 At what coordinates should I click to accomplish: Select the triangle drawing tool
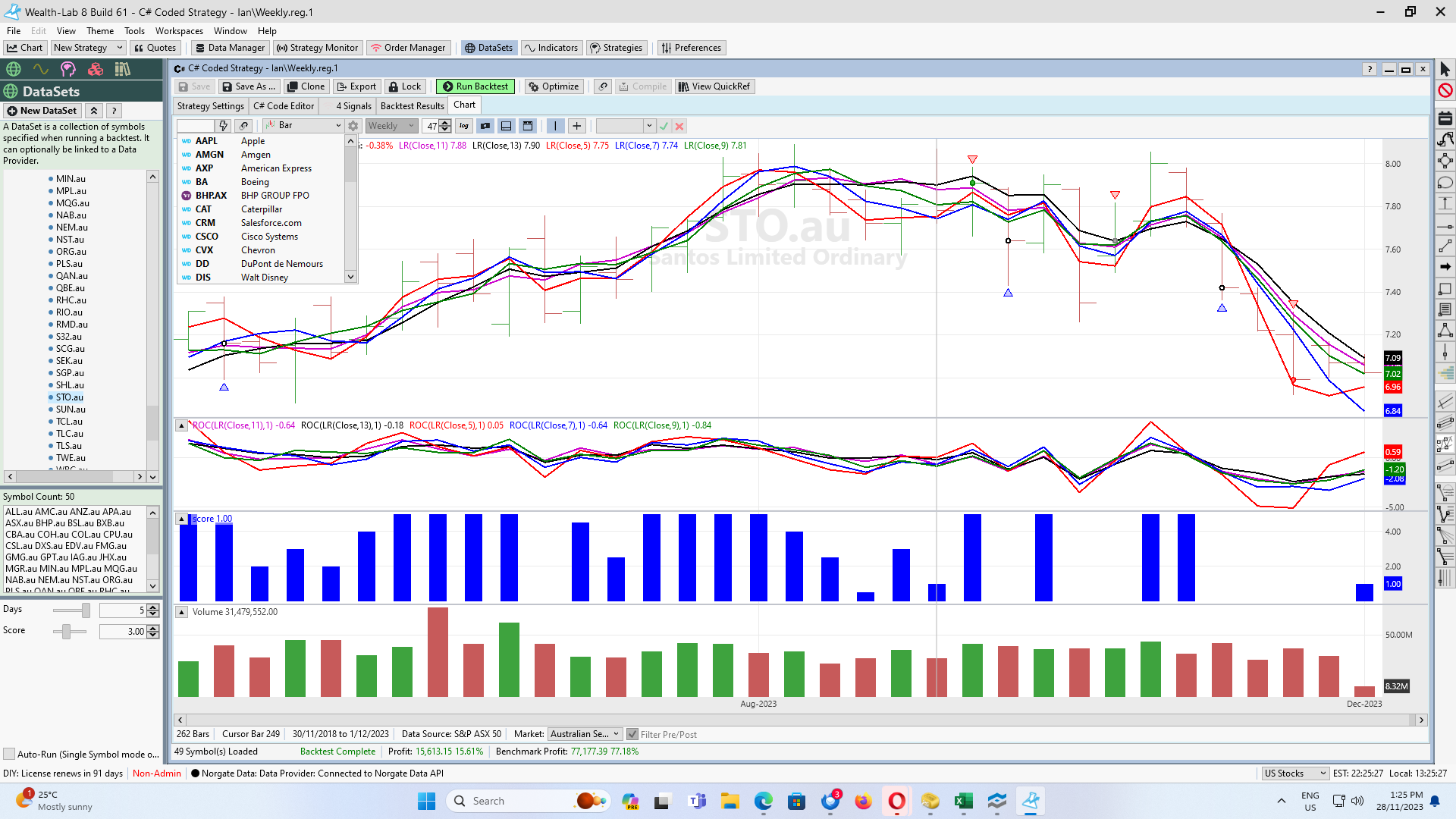[1445, 331]
